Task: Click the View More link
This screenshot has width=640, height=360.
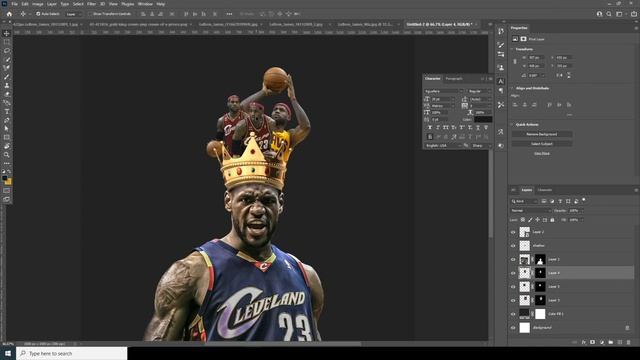Action: point(542,153)
